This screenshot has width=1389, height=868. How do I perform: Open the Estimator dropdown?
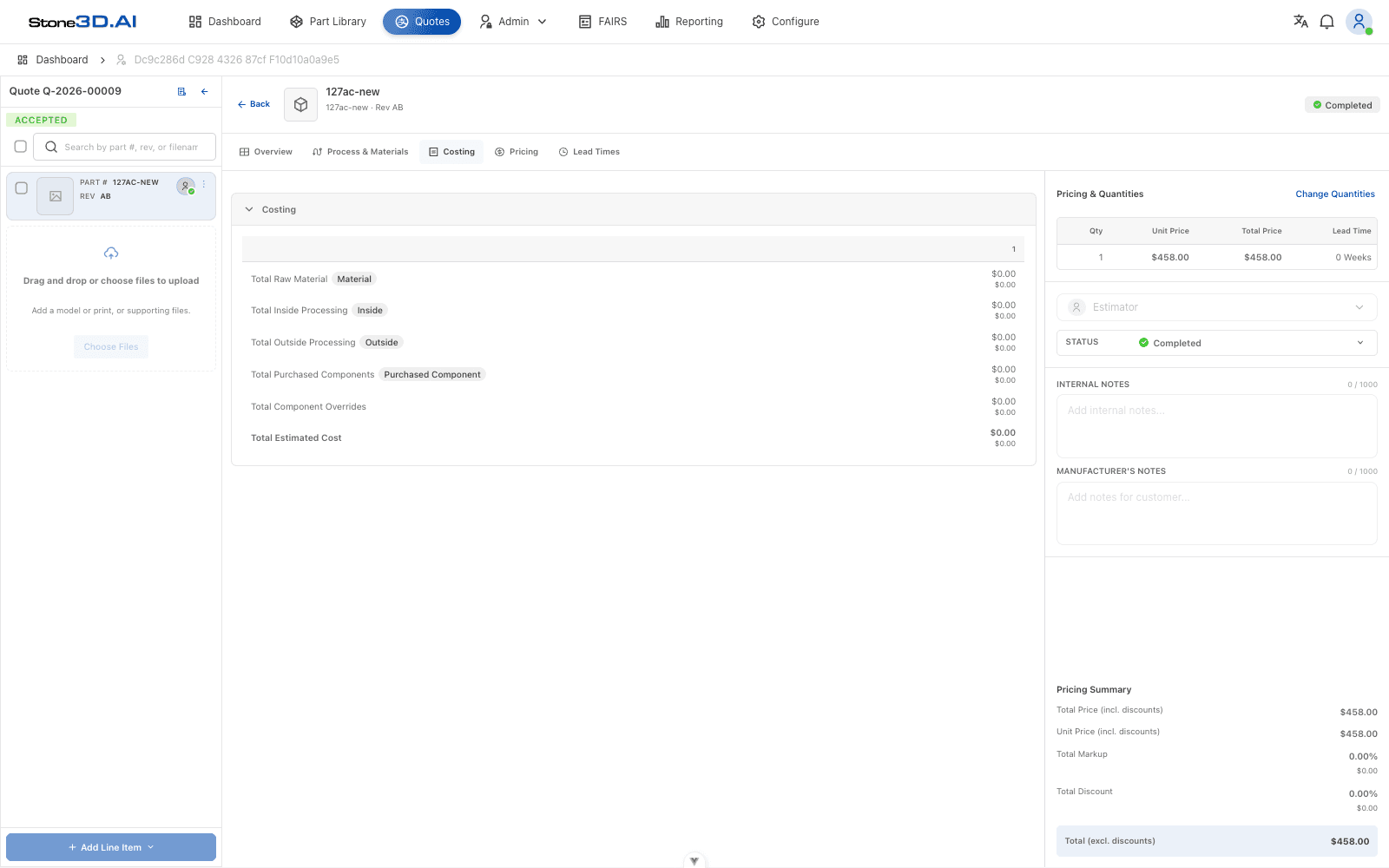pyautogui.click(x=1216, y=307)
